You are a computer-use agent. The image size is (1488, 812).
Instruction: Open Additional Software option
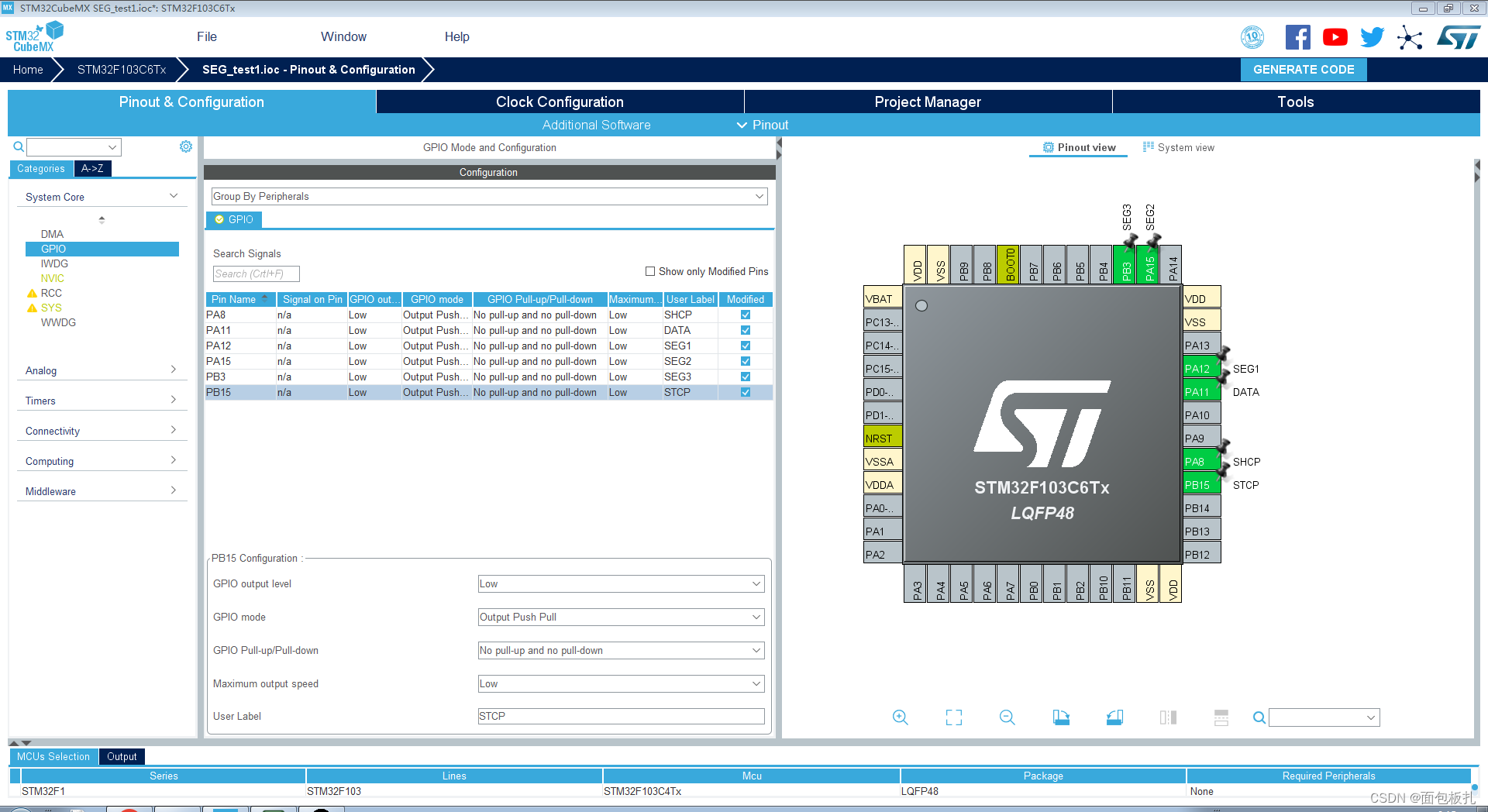pyautogui.click(x=596, y=125)
